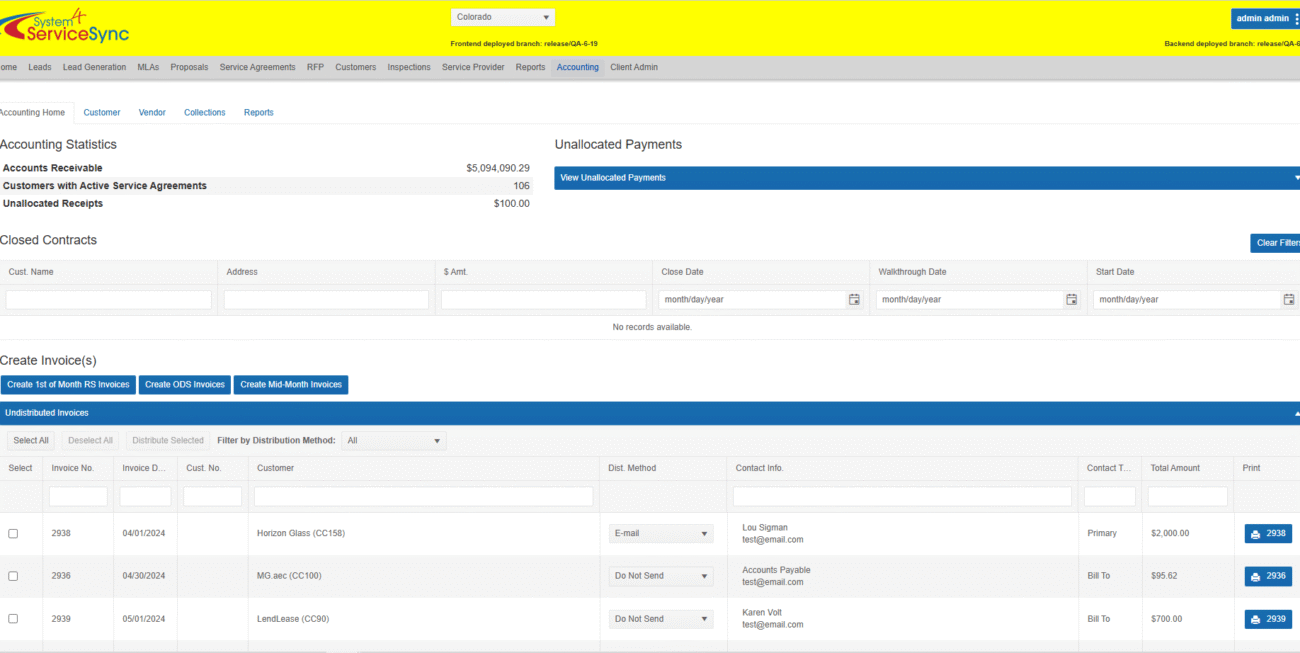Click the Cust. Name filter input field
Image resolution: width=1300 pixels, height=653 pixels.
coord(109,300)
